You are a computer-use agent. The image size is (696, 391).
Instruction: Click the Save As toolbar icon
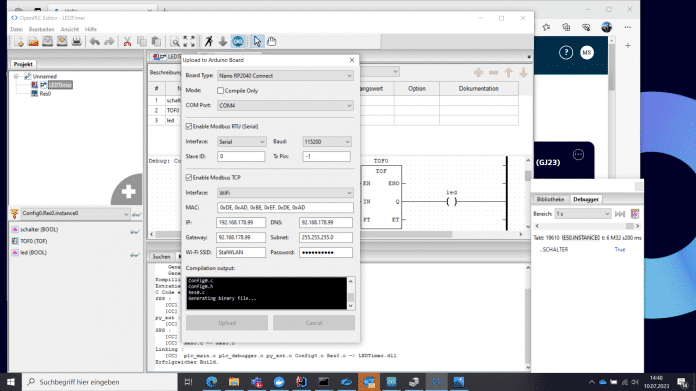tap(62, 42)
